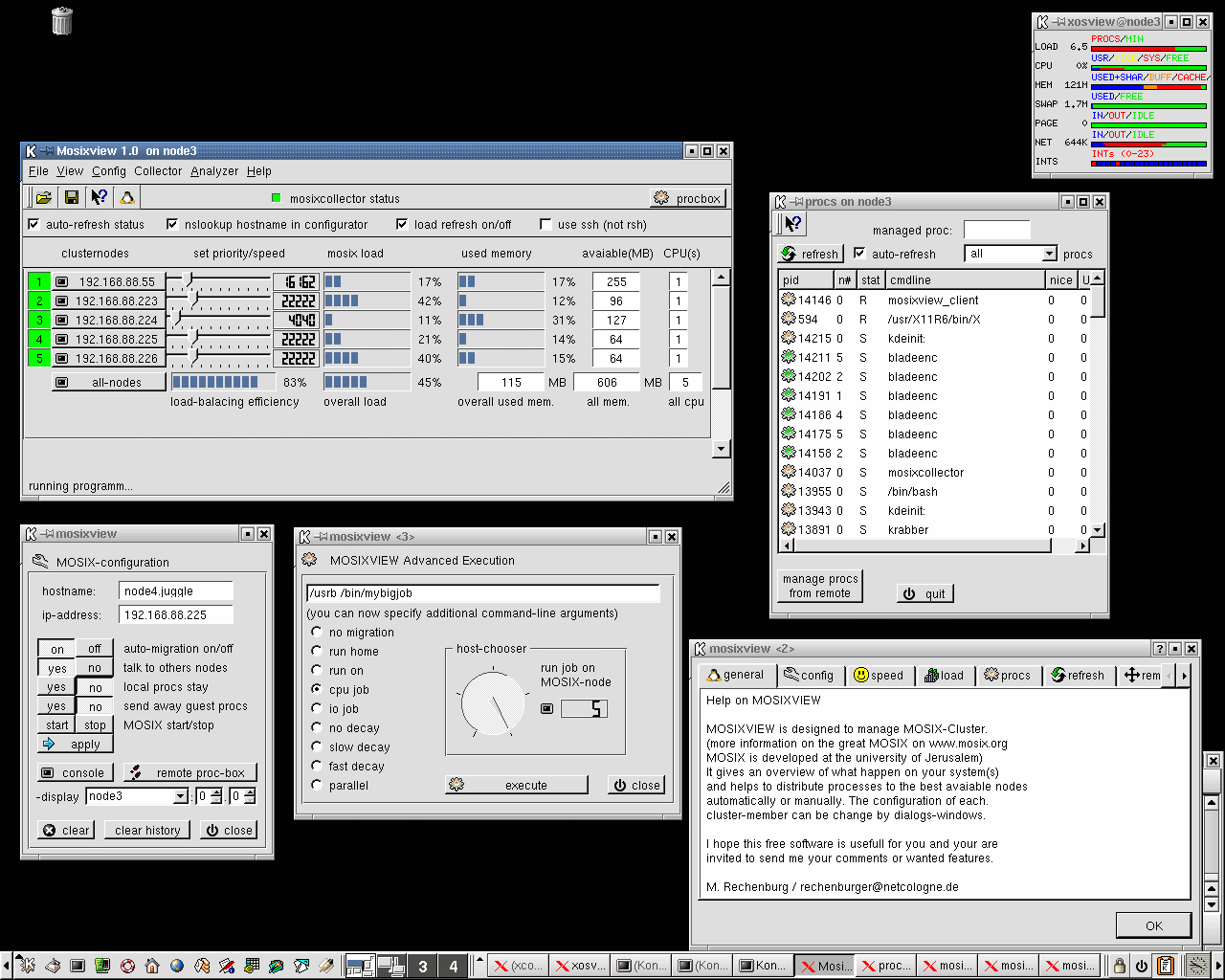Screen dimensions: 1225x980
Task: Click What's This icon in procs window
Action: (792, 224)
